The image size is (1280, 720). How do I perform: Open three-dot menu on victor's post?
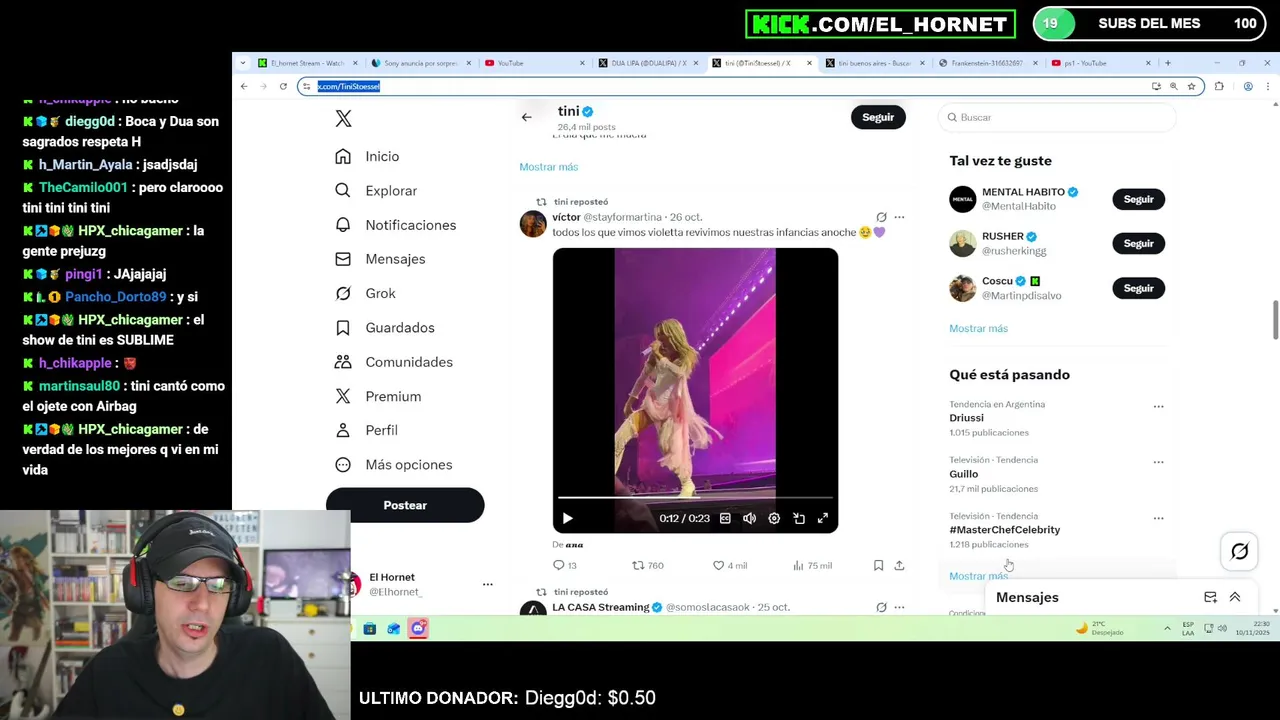(899, 217)
